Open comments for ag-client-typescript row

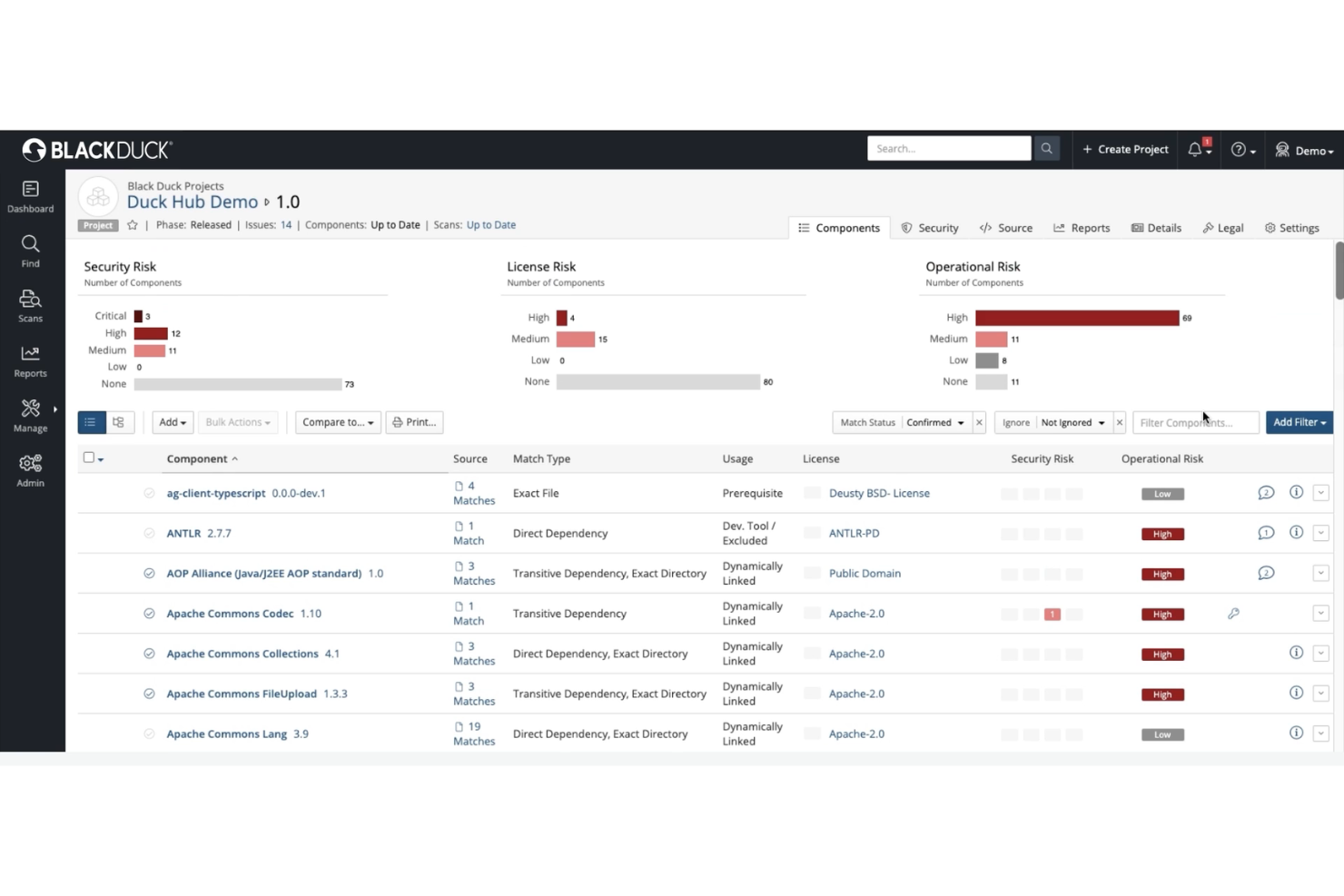(x=1266, y=493)
